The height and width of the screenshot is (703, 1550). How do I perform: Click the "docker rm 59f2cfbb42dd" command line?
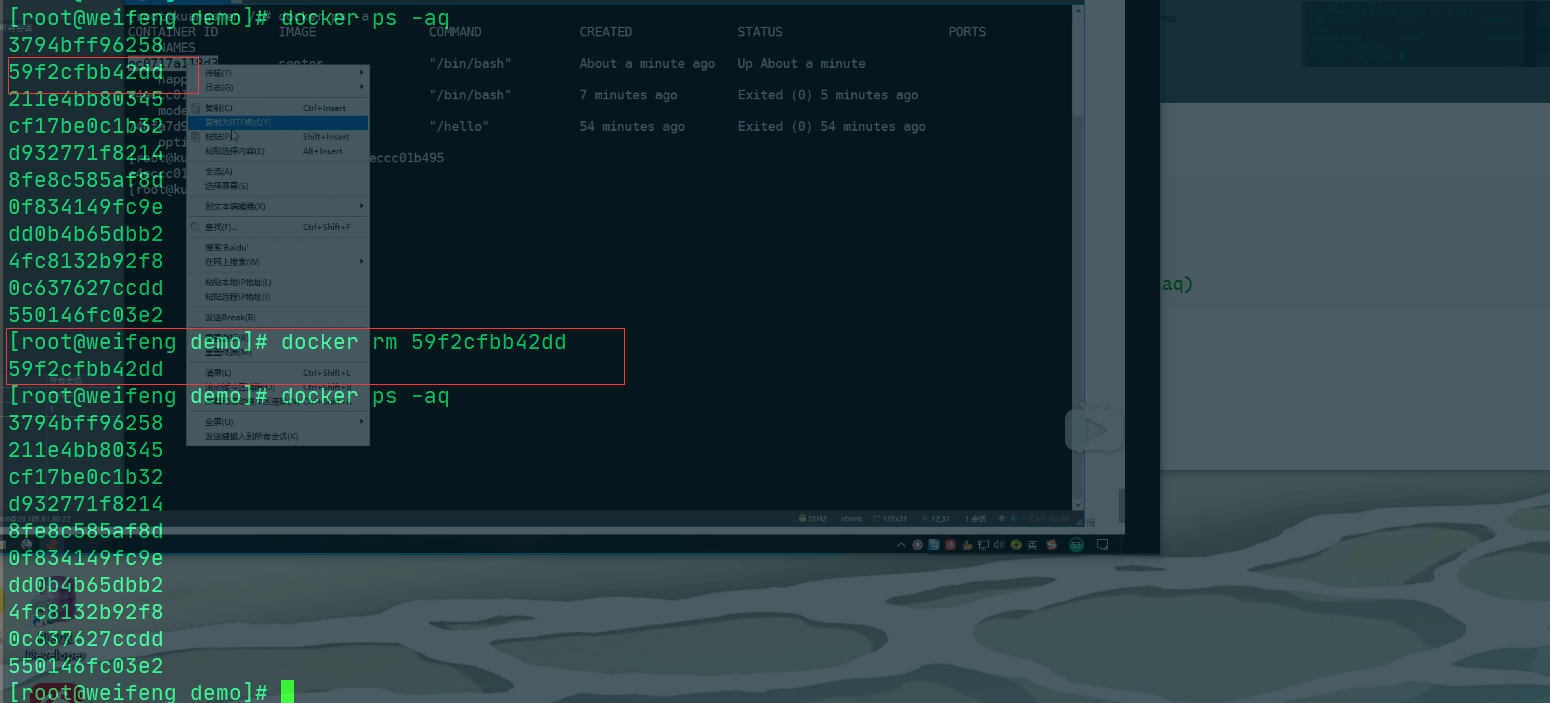[x=424, y=342]
